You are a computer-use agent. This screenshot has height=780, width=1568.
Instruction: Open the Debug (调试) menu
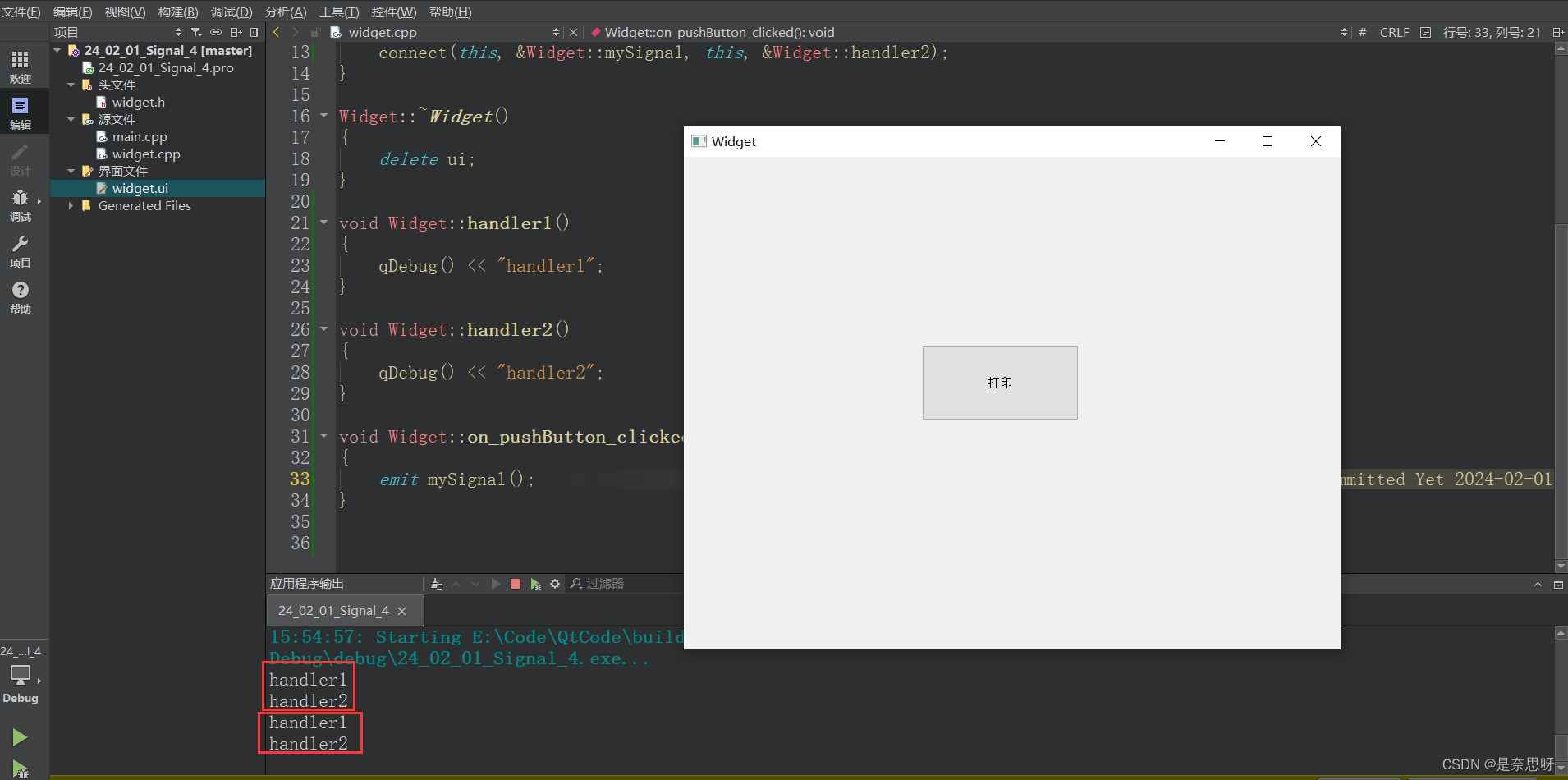click(232, 11)
